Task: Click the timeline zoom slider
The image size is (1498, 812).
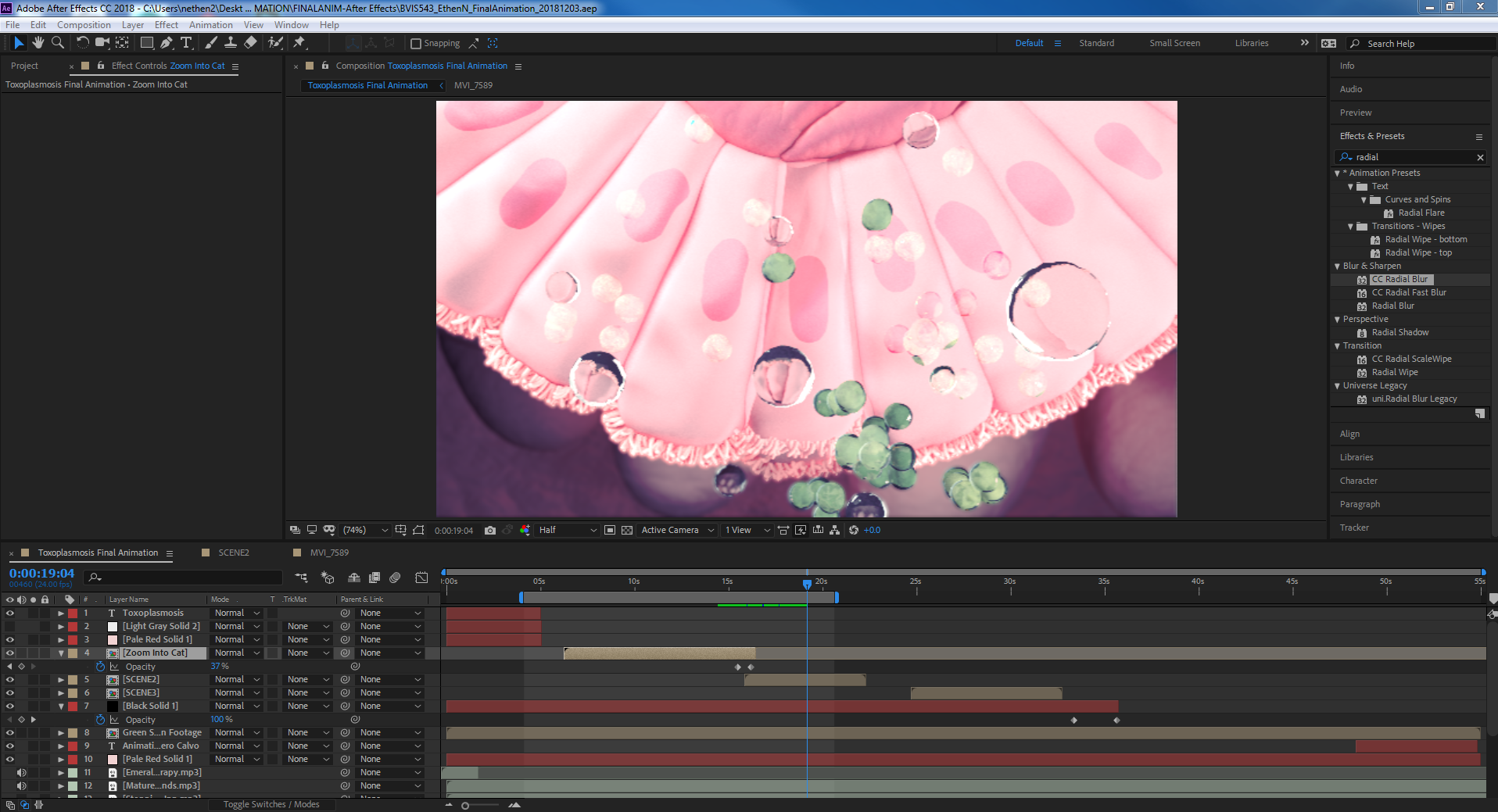Action: [x=465, y=805]
